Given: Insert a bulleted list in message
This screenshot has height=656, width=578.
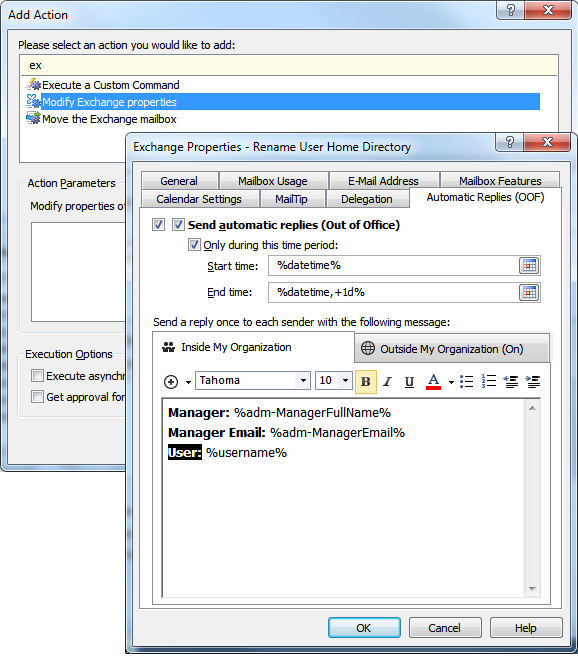Looking at the screenshot, I should coord(466,382).
